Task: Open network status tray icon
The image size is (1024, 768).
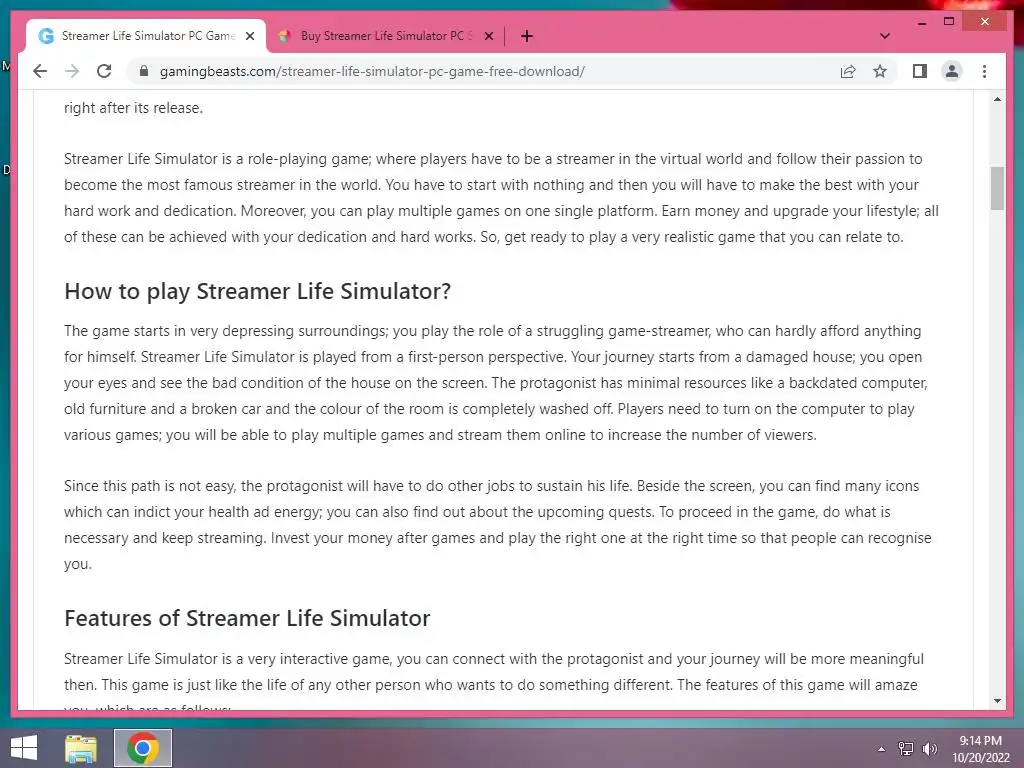Action: [x=906, y=749]
